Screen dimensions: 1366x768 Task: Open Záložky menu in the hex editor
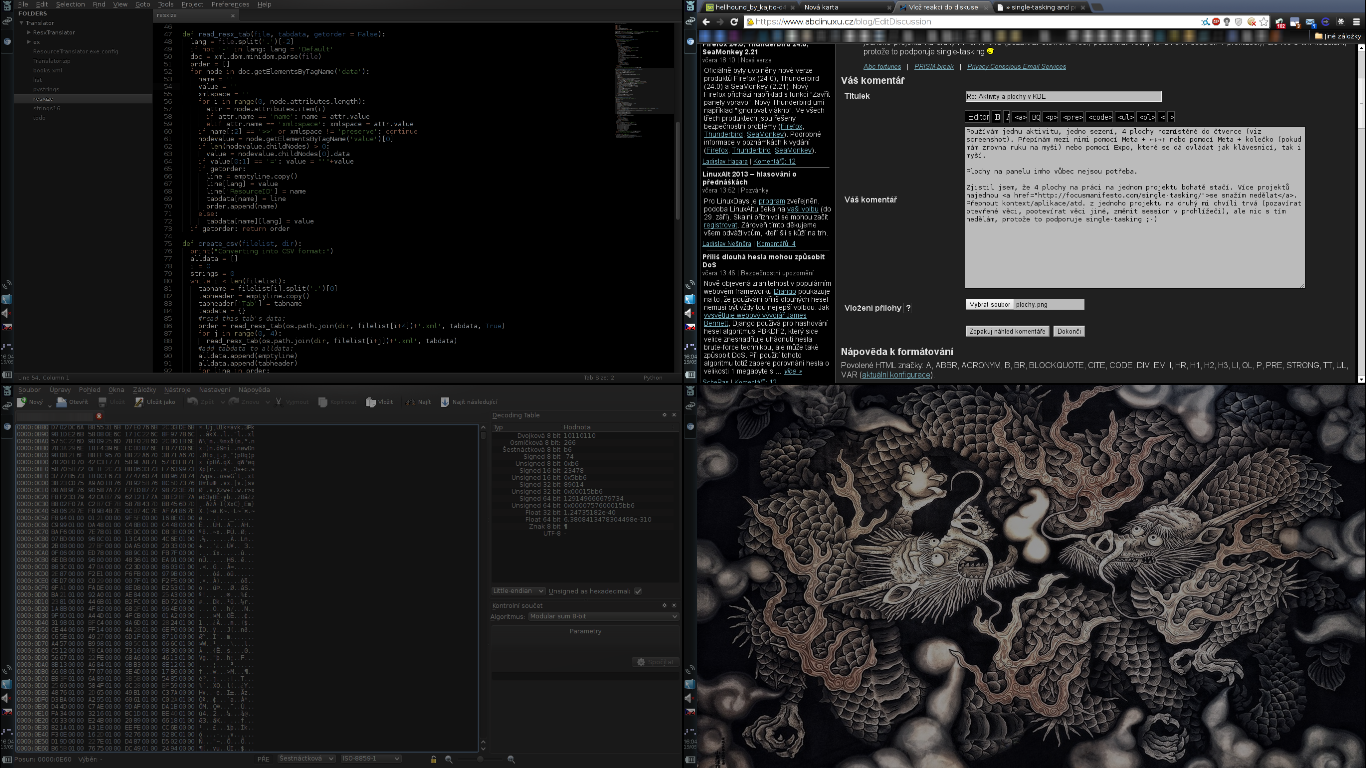[144, 389]
